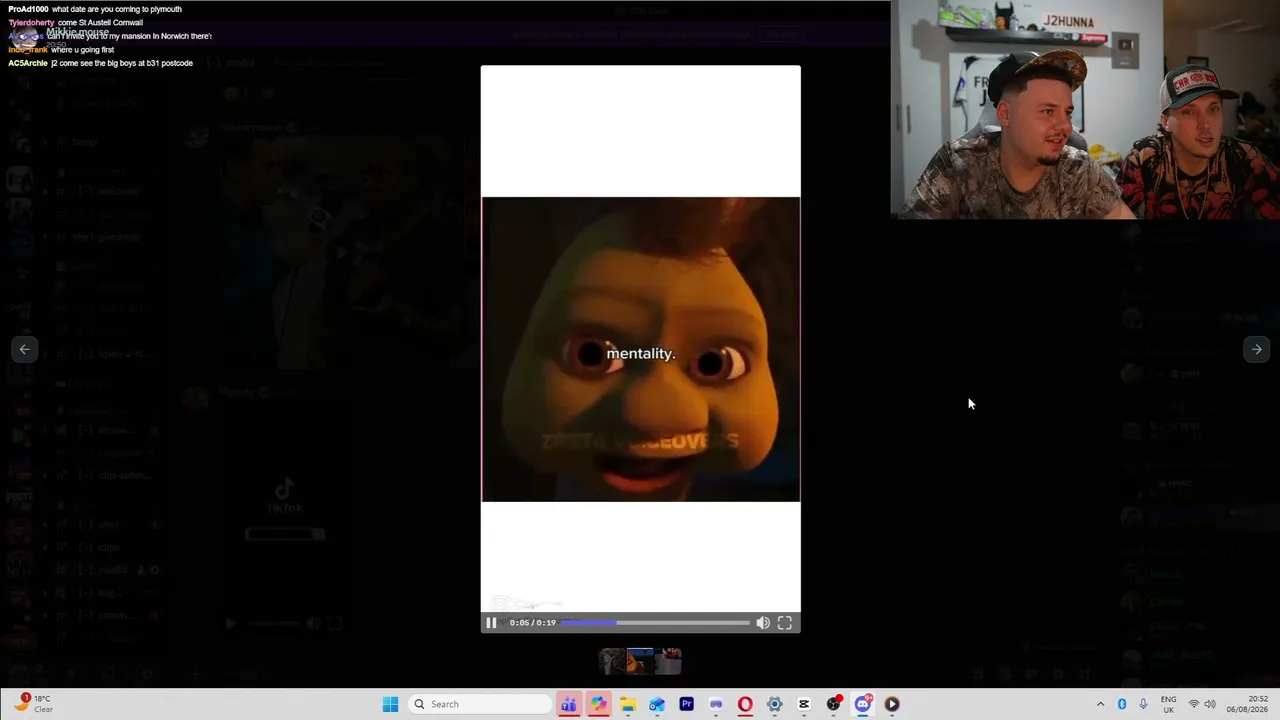The width and height of the screenshot is (1280, 720).
Task: Go to the previous media with left arrow
Action: point(24,349)
